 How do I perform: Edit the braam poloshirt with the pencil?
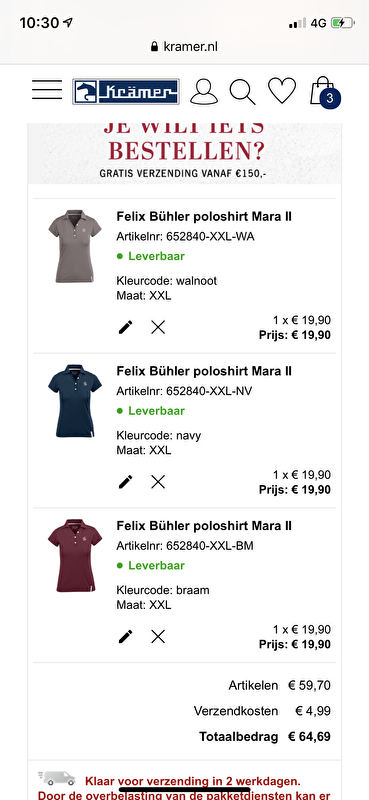coord(126,636)
